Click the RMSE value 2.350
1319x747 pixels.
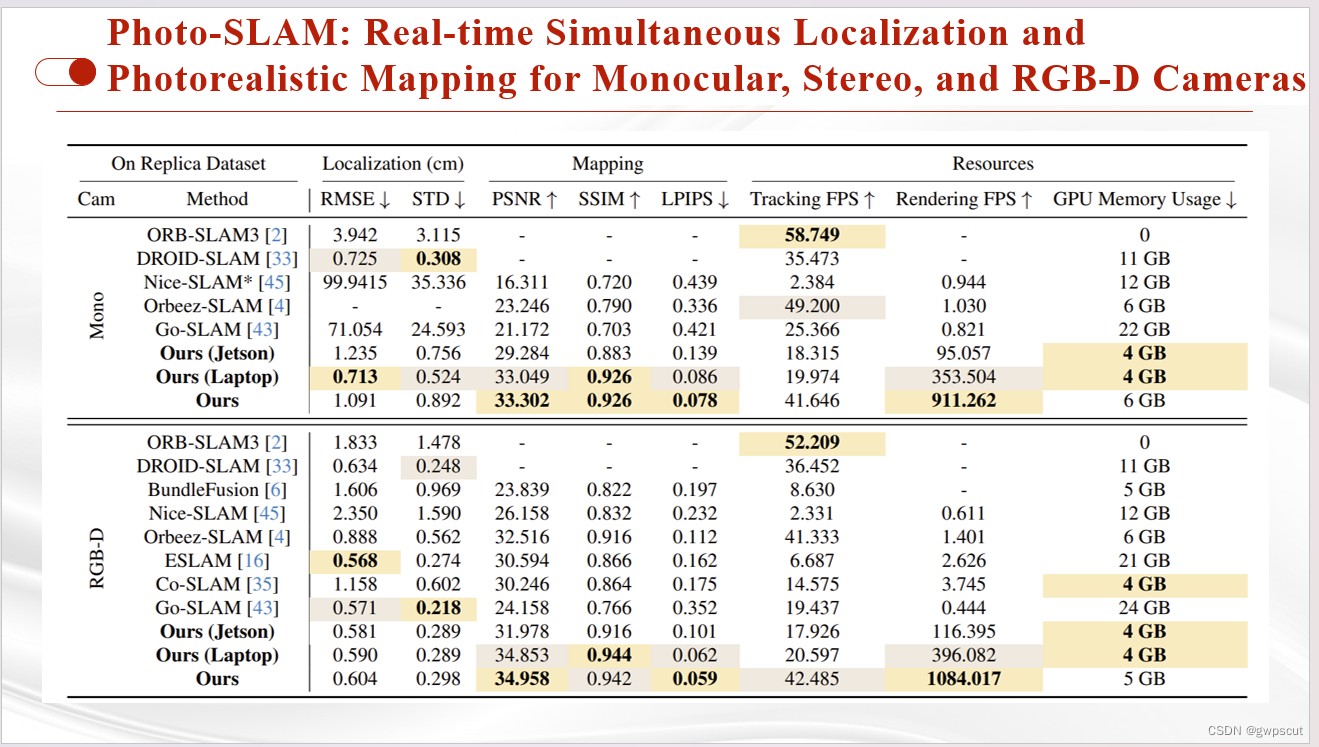[356, 514]
